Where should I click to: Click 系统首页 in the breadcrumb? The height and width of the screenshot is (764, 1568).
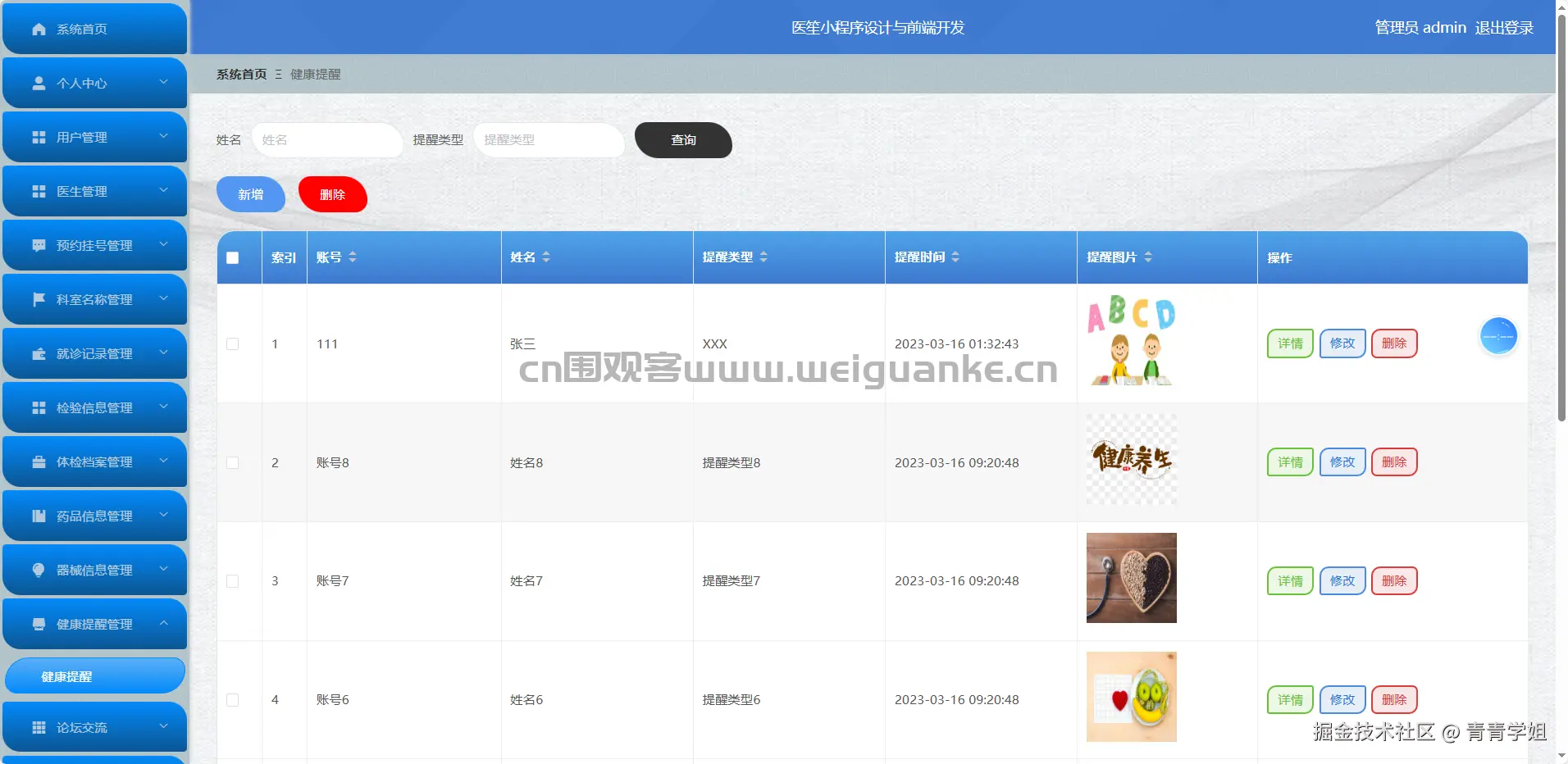point(241,75)
